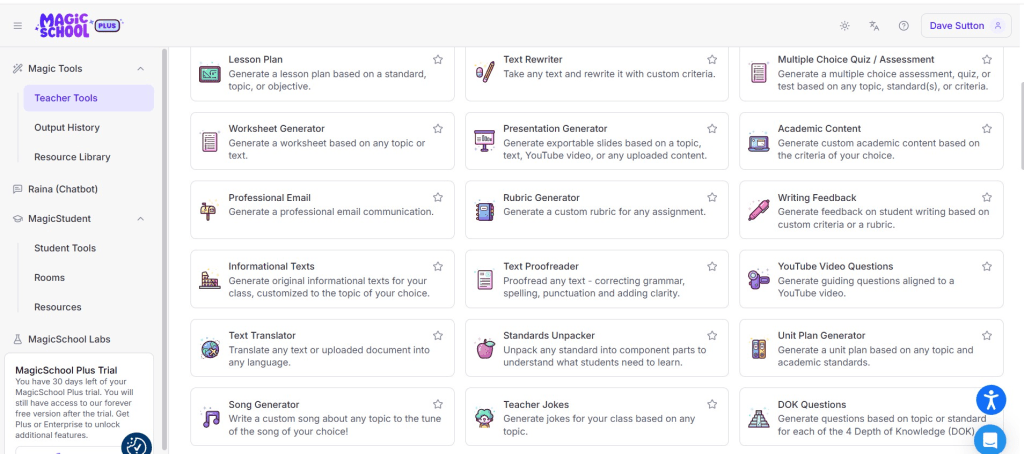1024x454 pixels.
Task: Open the help question mark icon
Action: pyautogui.click(x=903, y=26)
